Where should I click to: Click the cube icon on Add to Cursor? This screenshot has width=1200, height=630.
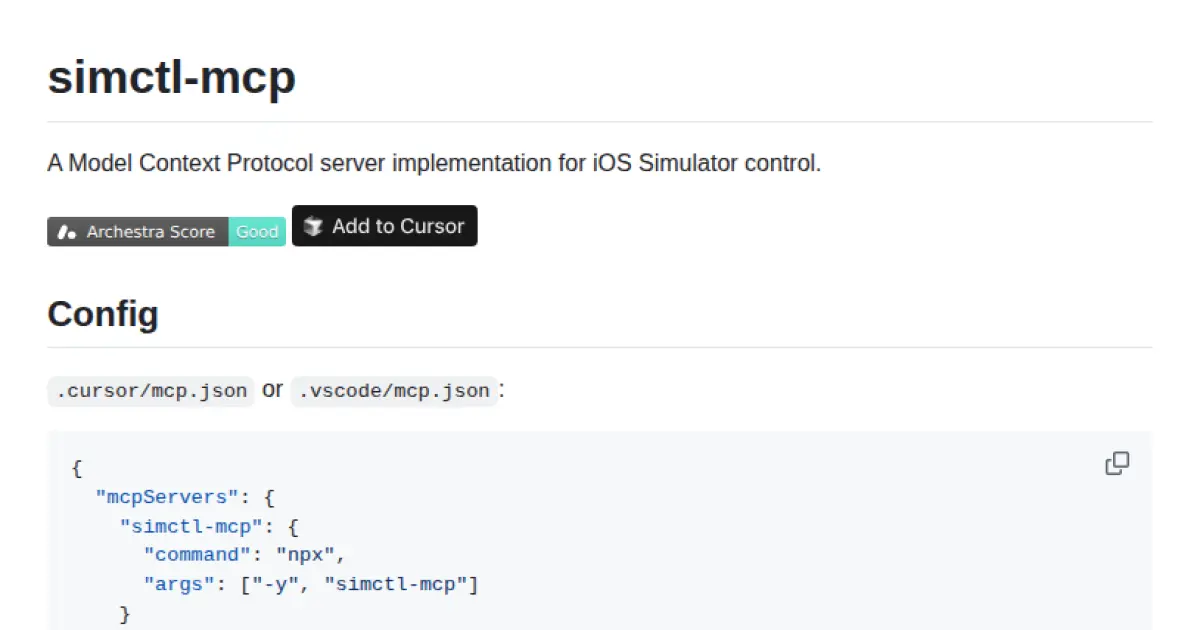(313, 227)
